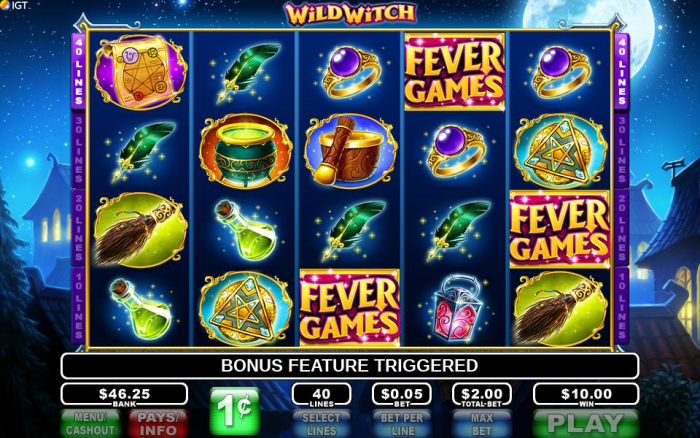
Task: Click the Fever Games symbol on reel four
Action: click(455, 71)
